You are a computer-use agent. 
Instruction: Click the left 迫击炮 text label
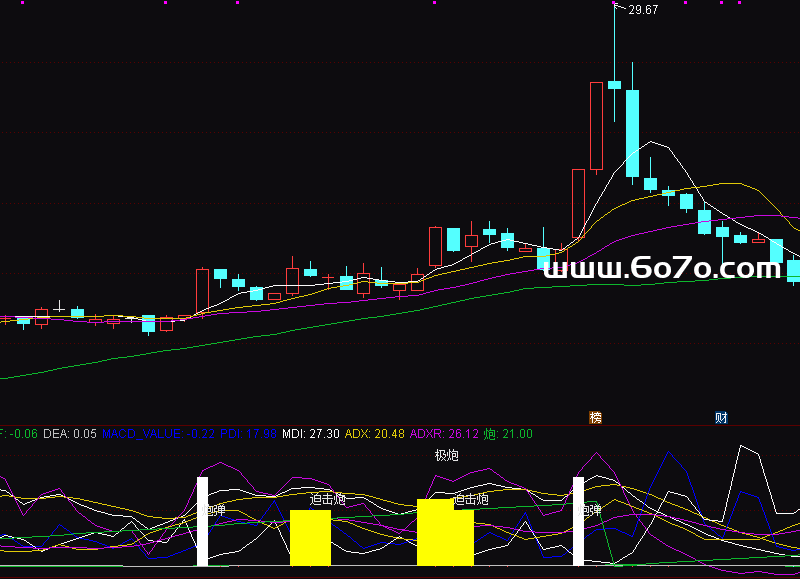pos(327,498)
